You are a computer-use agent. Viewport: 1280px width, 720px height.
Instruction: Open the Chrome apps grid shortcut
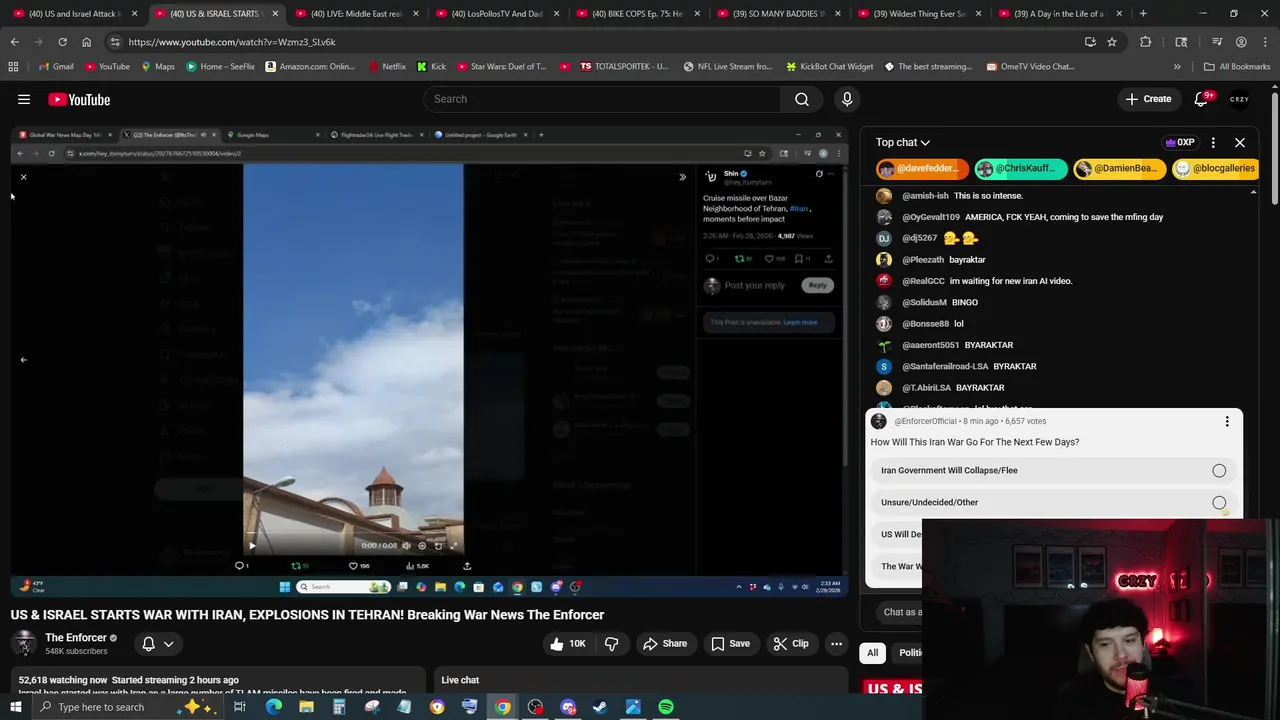click(13, 67)
